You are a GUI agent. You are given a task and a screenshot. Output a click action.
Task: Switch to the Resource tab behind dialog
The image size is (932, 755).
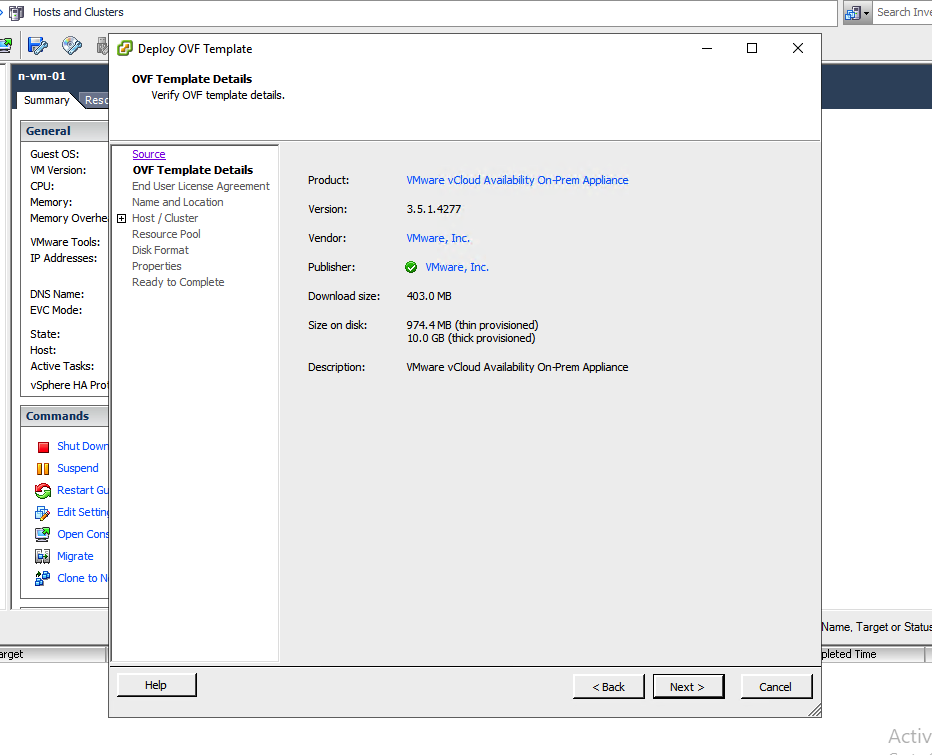coord(96,100)
